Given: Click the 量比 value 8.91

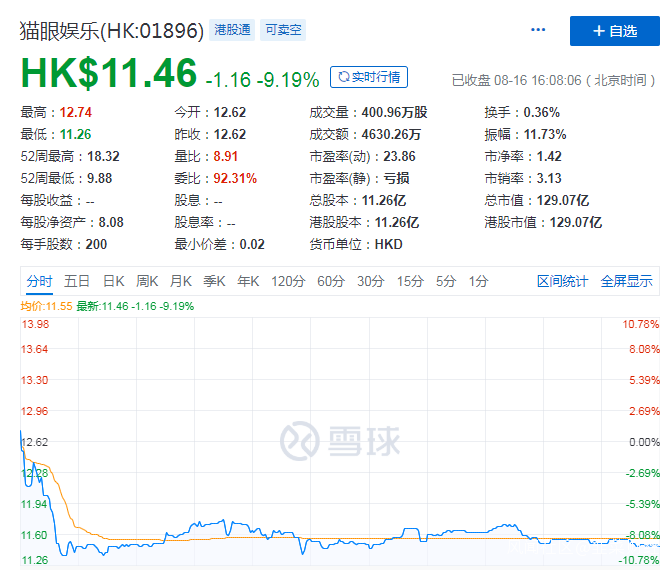Looking at the screenshot, I should (225, 156).
